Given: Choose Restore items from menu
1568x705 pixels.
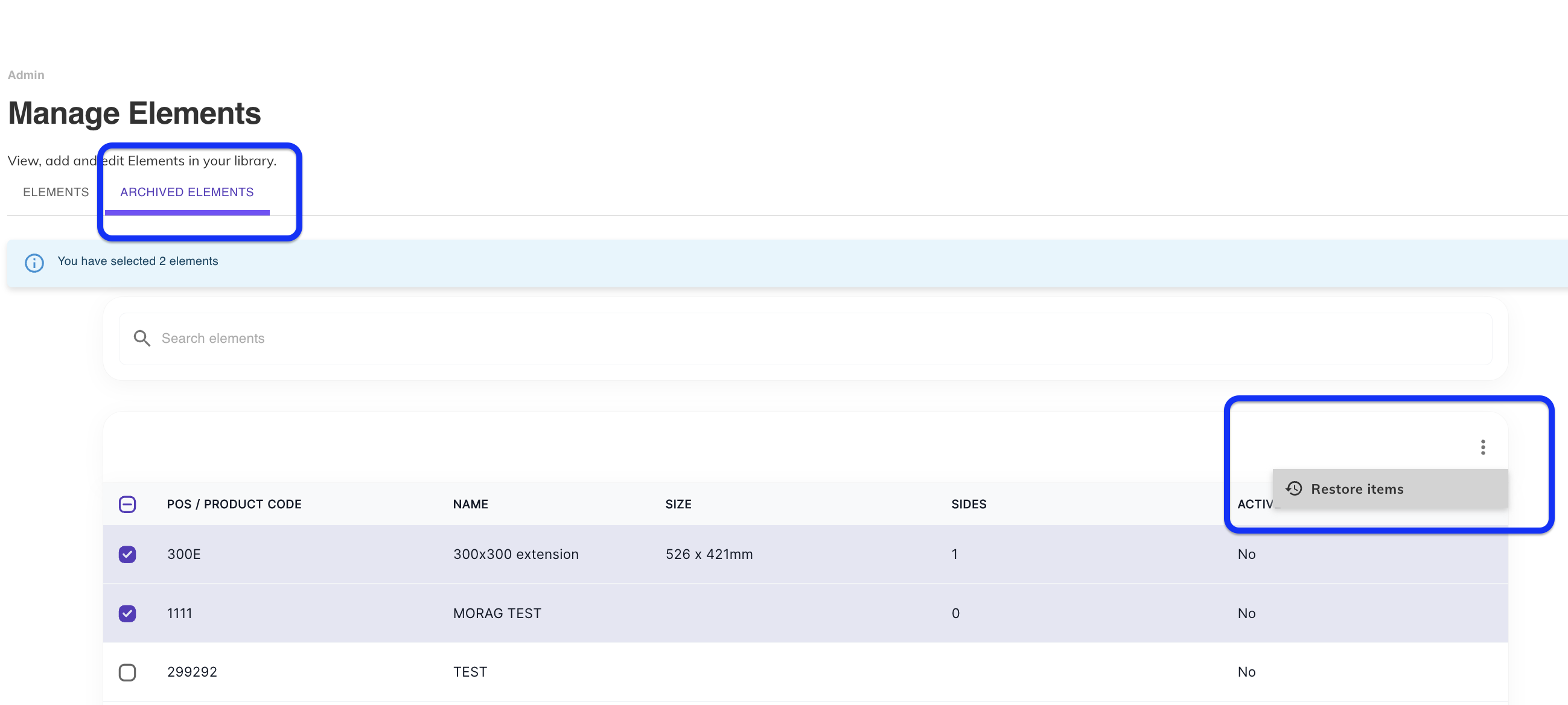Looking at the screenshot, I should coord(1357,489).
